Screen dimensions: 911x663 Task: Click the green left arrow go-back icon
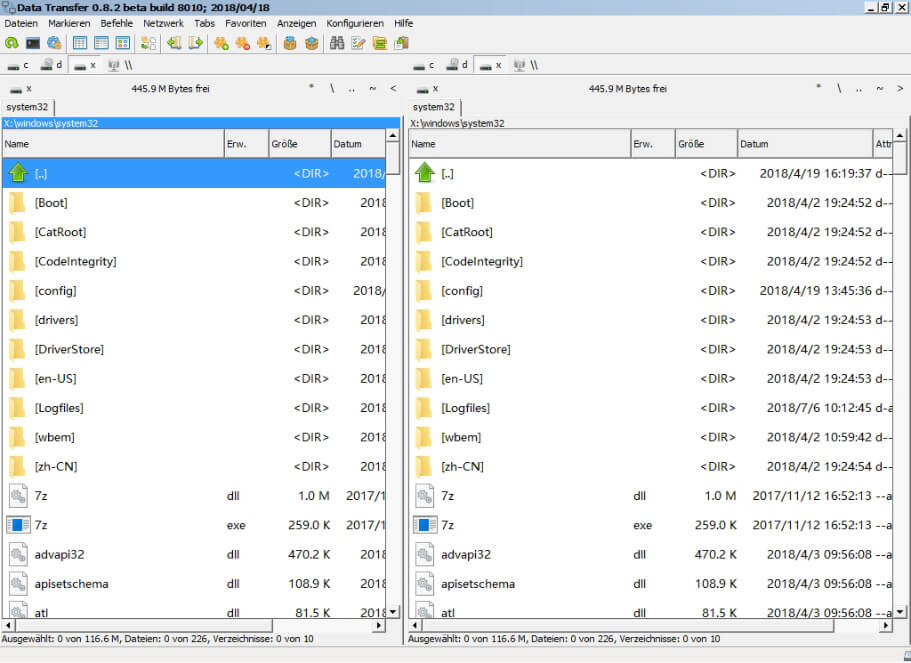point(174,43)
